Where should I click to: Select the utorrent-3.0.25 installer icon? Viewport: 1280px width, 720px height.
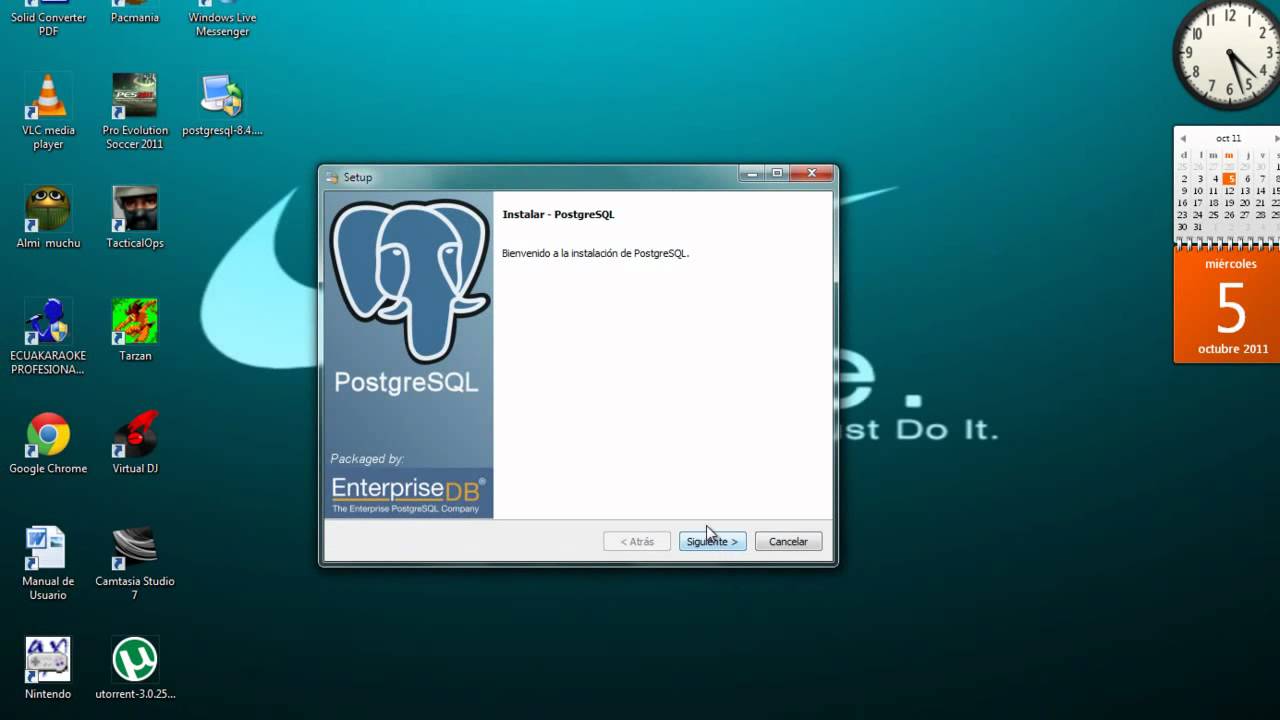(135, 668)
